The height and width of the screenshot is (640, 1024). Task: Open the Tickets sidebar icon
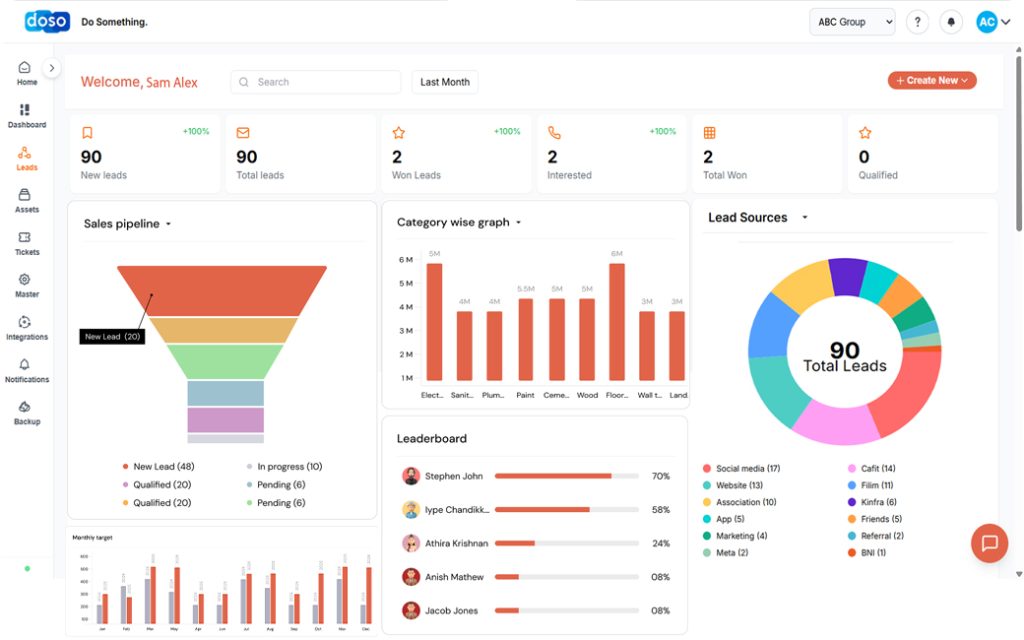click(x=25, y=237)
